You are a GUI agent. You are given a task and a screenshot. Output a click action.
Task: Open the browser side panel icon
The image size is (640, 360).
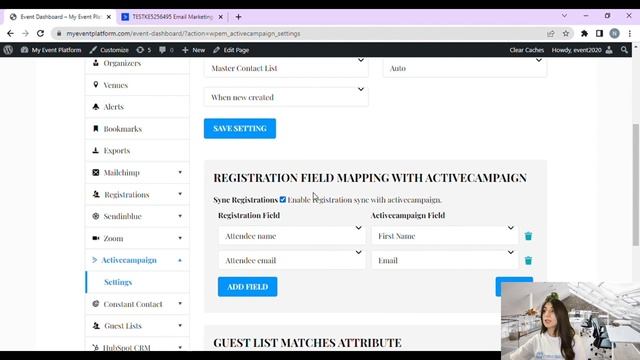coord(599,33)
